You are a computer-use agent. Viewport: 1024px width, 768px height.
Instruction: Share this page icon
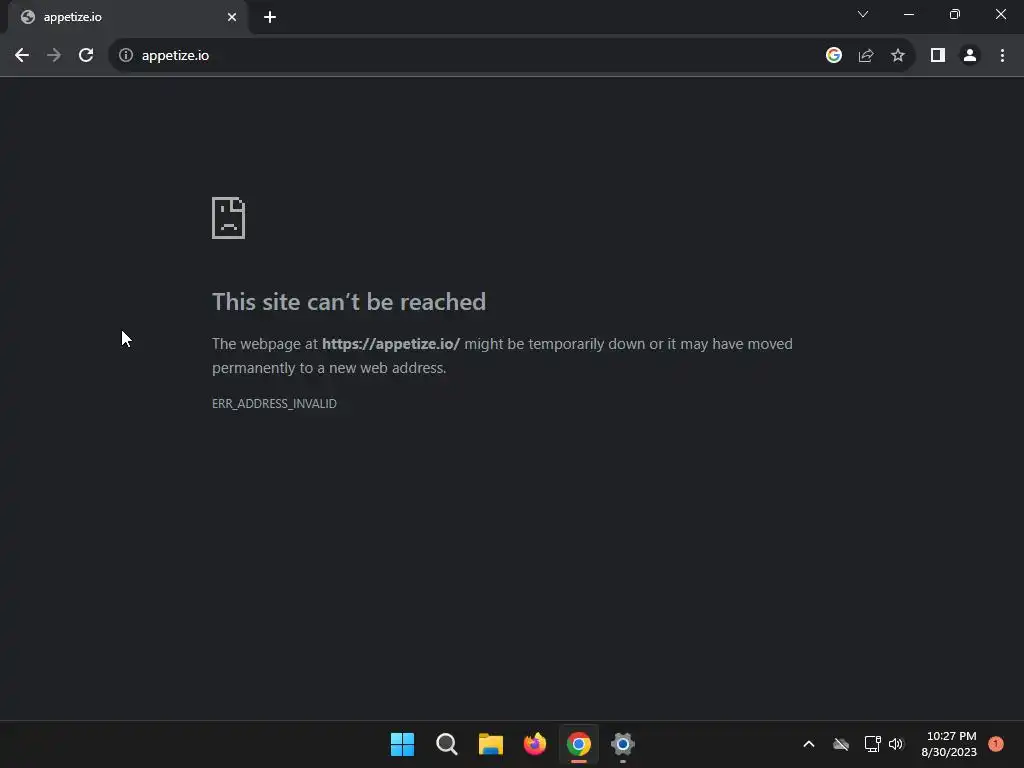[866, 56]
